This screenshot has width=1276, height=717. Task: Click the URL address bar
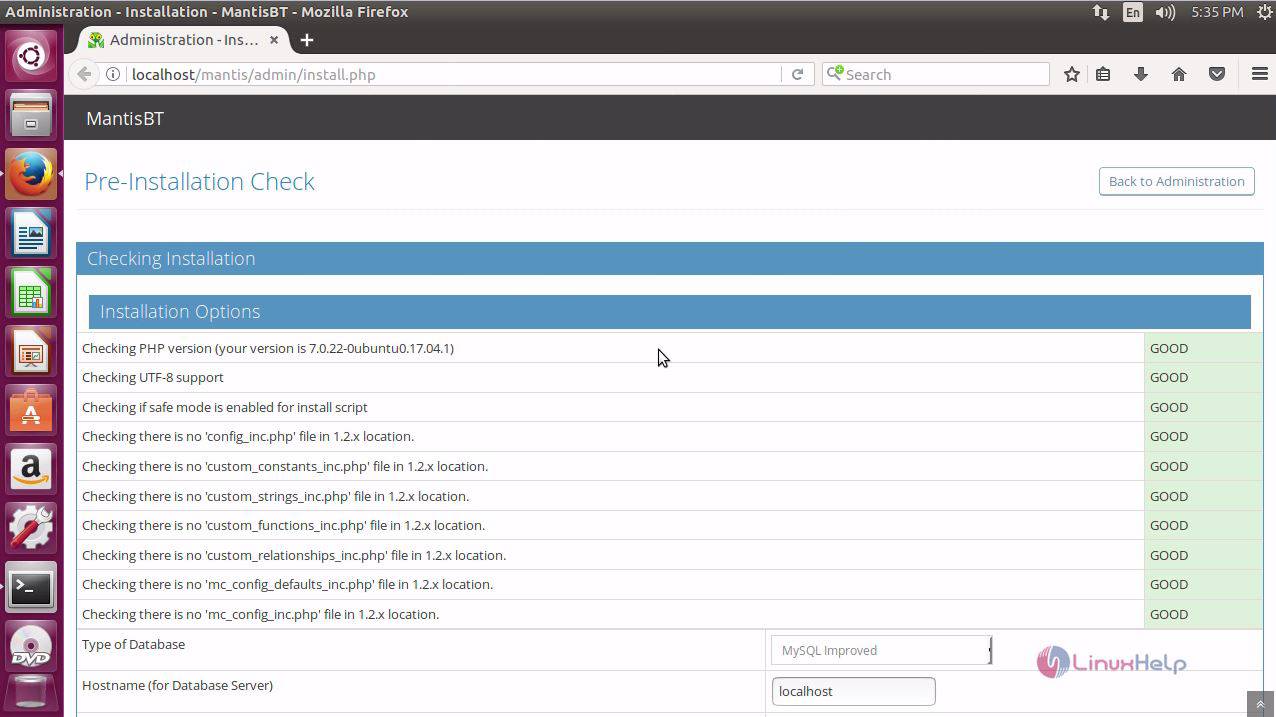coord(453,74)
